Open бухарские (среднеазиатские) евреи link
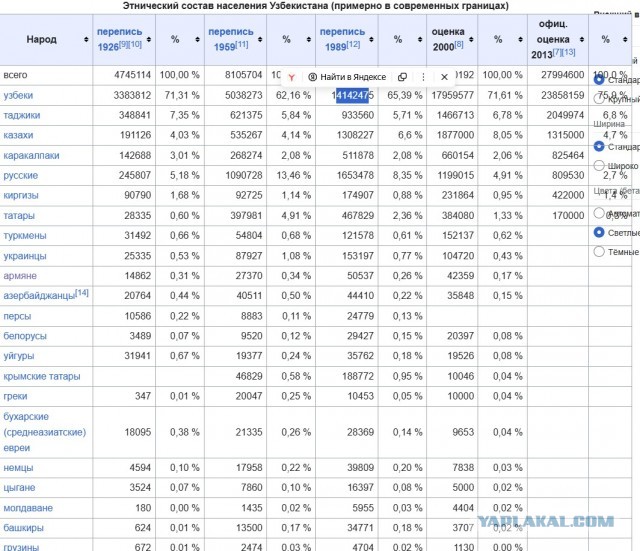This screenshot has height=551, width=640. [x=44, y=432]
